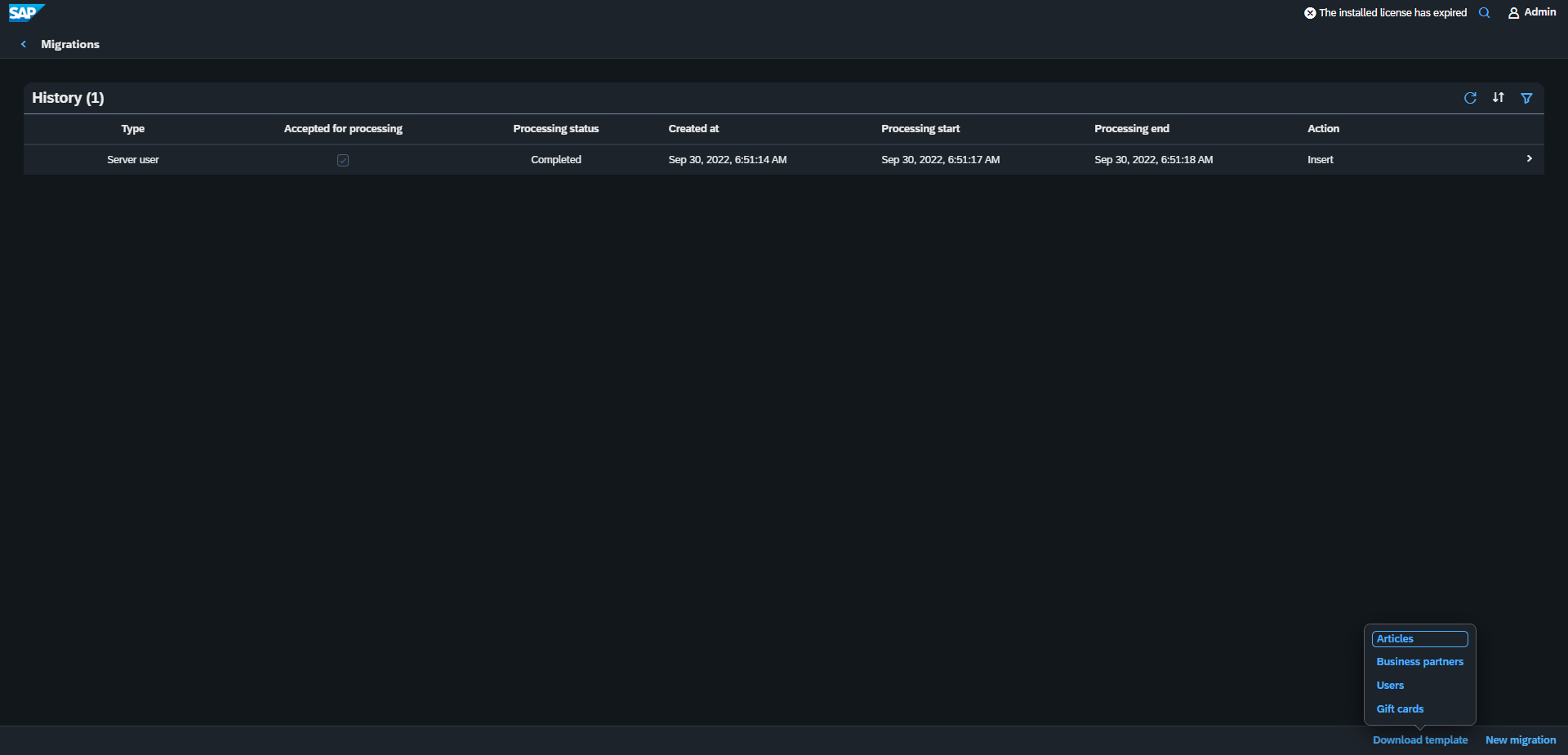Click the Completed status cell

click(x=555, y=160)
